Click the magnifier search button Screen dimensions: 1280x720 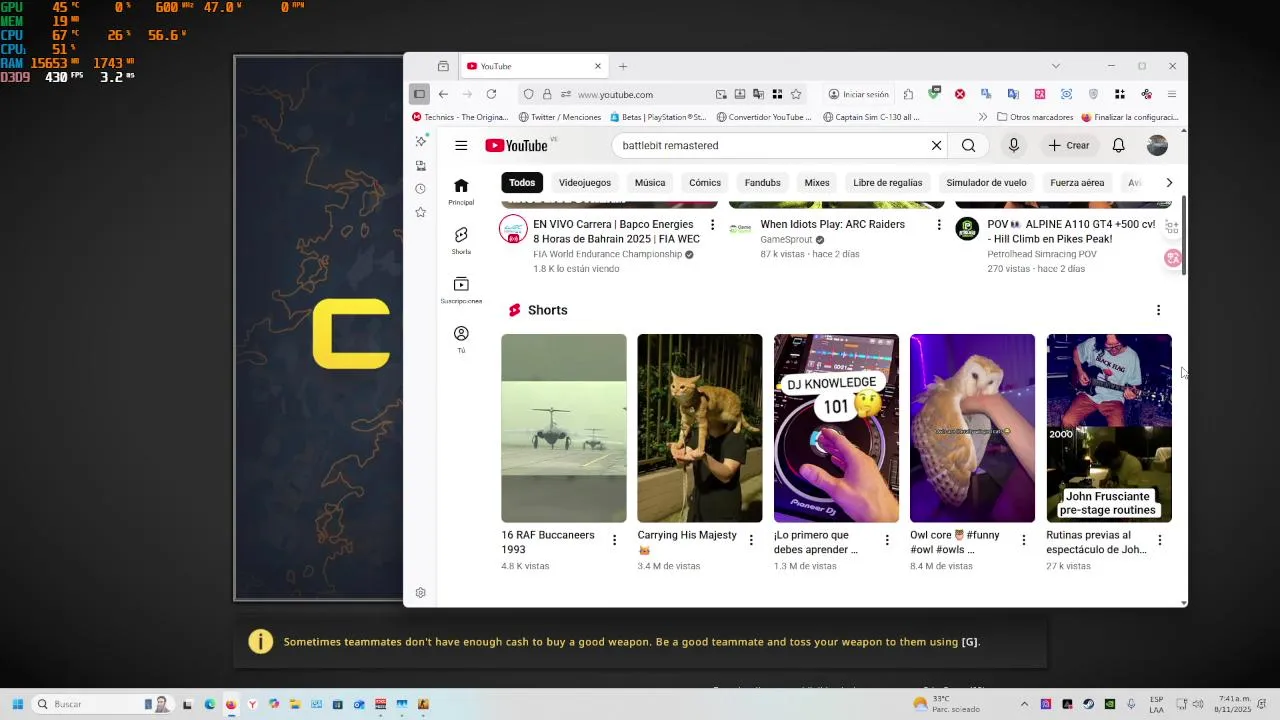tap(968, 145)
